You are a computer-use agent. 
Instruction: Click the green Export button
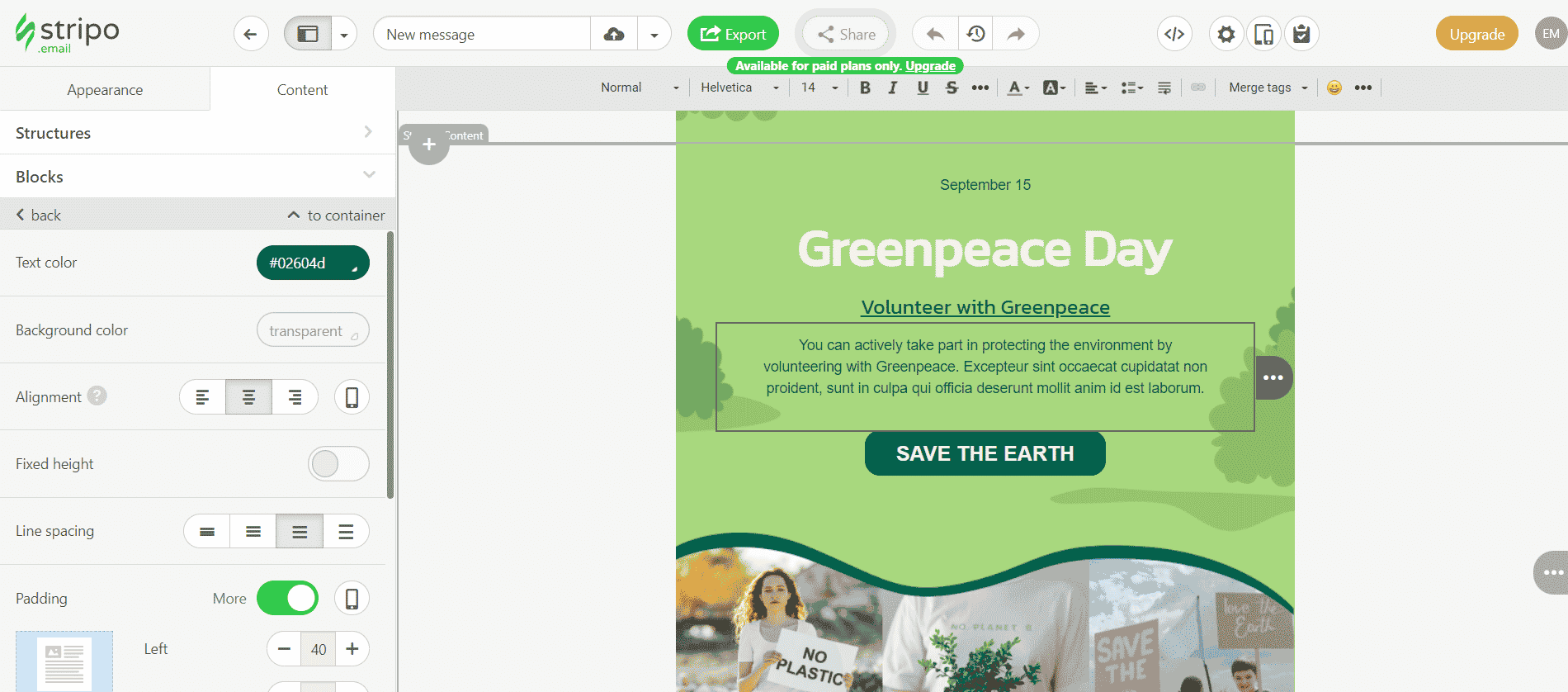pos(733,34)
